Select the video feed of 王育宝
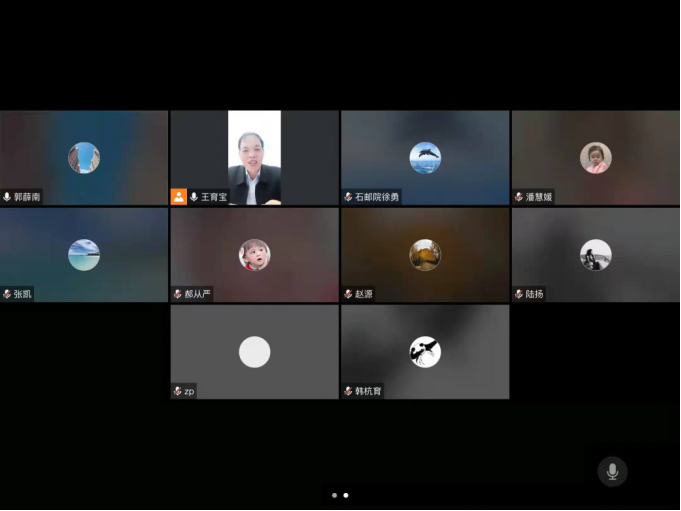Screen dimensions: 681x511 (254, 157)
